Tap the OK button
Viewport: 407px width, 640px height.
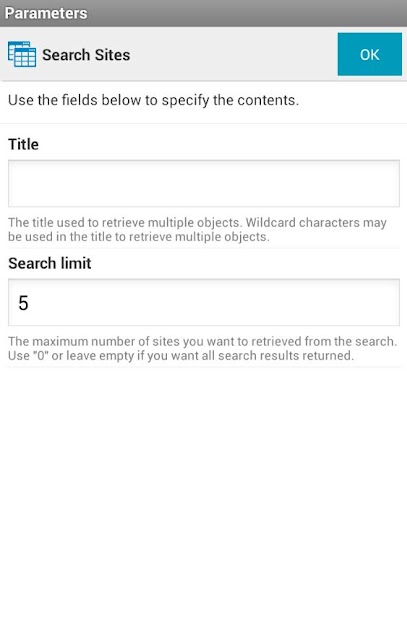point(369,54)
